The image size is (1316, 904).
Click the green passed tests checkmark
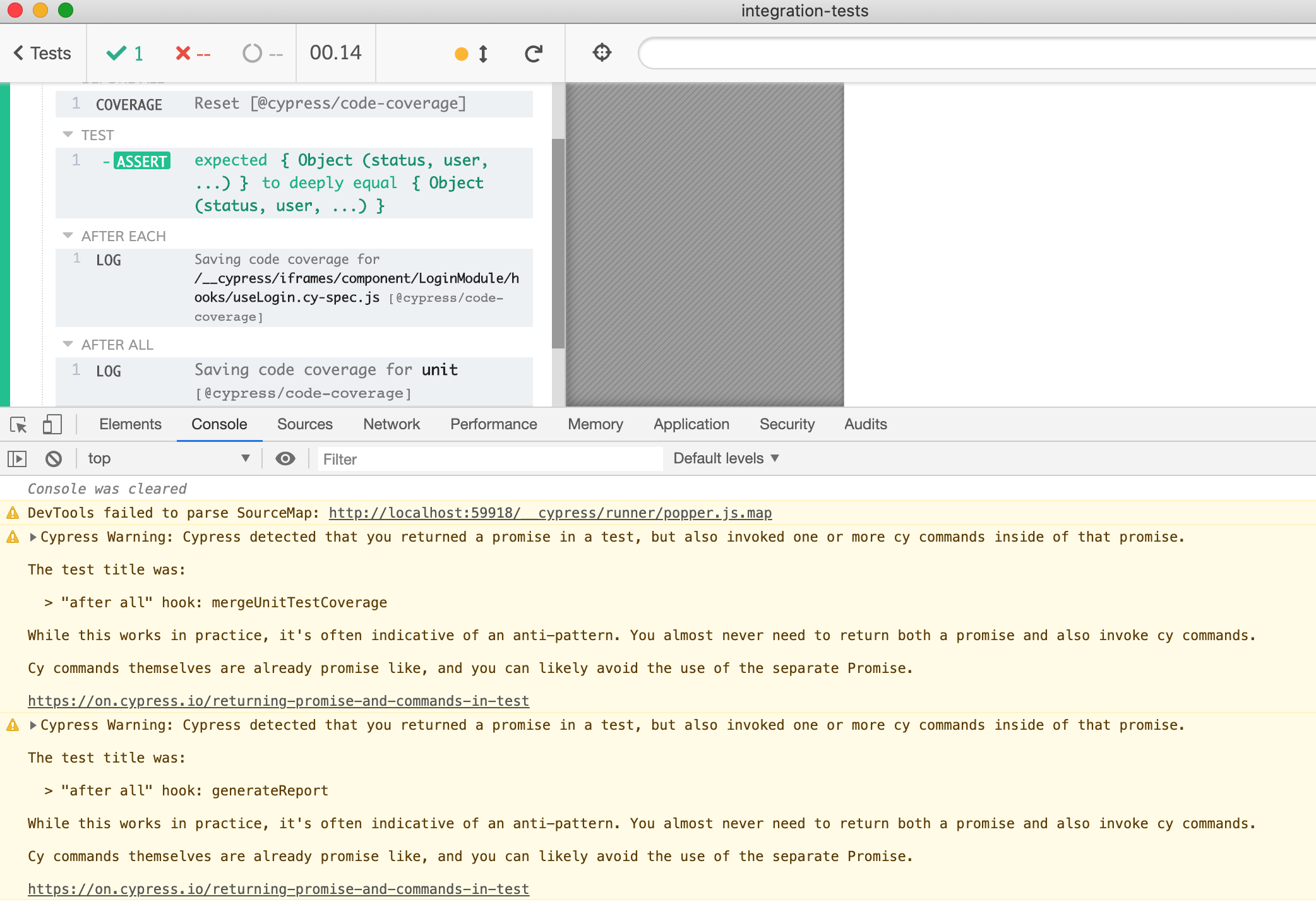tap(117, 54)
